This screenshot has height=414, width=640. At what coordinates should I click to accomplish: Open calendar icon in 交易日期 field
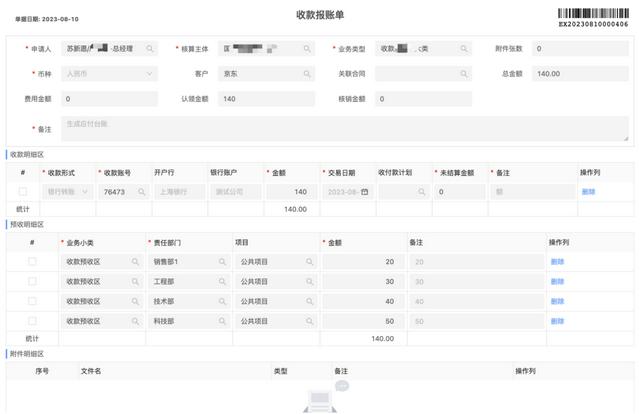(x=364, y=191)
